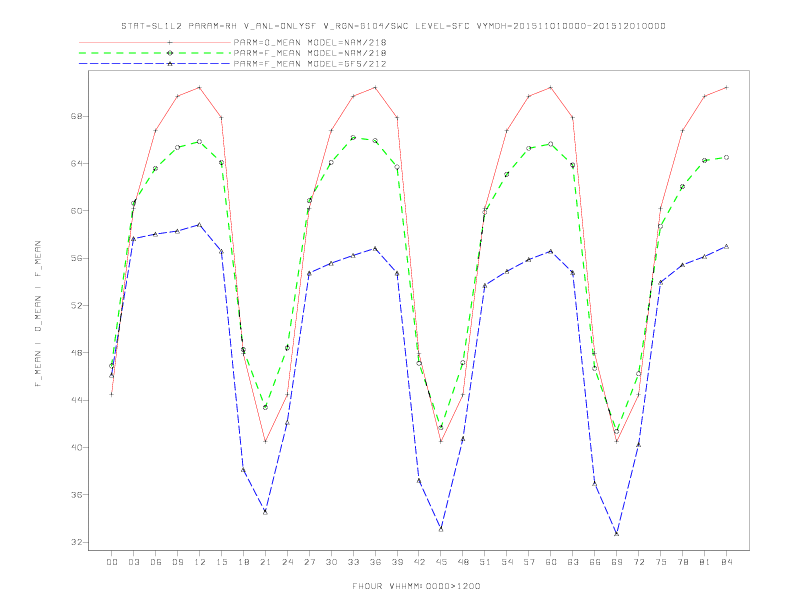Click x-axis tick label 72

coord(639,562)
